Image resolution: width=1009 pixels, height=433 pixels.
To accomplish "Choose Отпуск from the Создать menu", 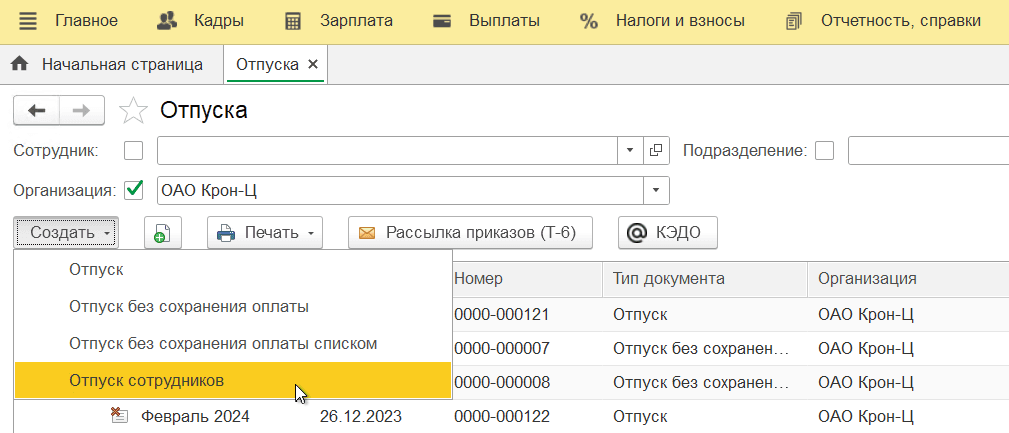I will coord(232,270).
